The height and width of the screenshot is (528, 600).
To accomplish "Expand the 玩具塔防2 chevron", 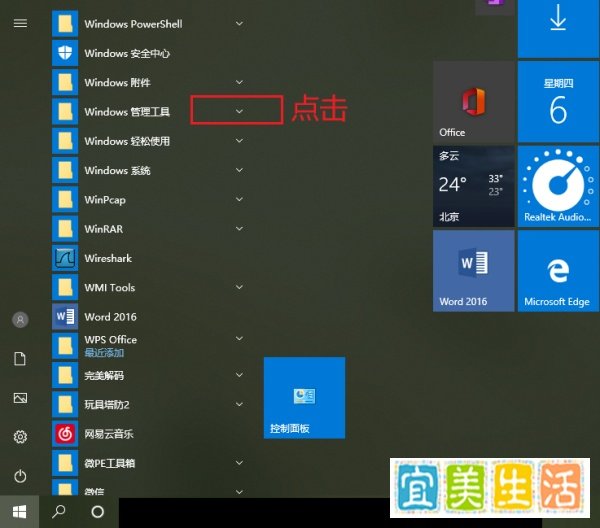I will 239,404.
